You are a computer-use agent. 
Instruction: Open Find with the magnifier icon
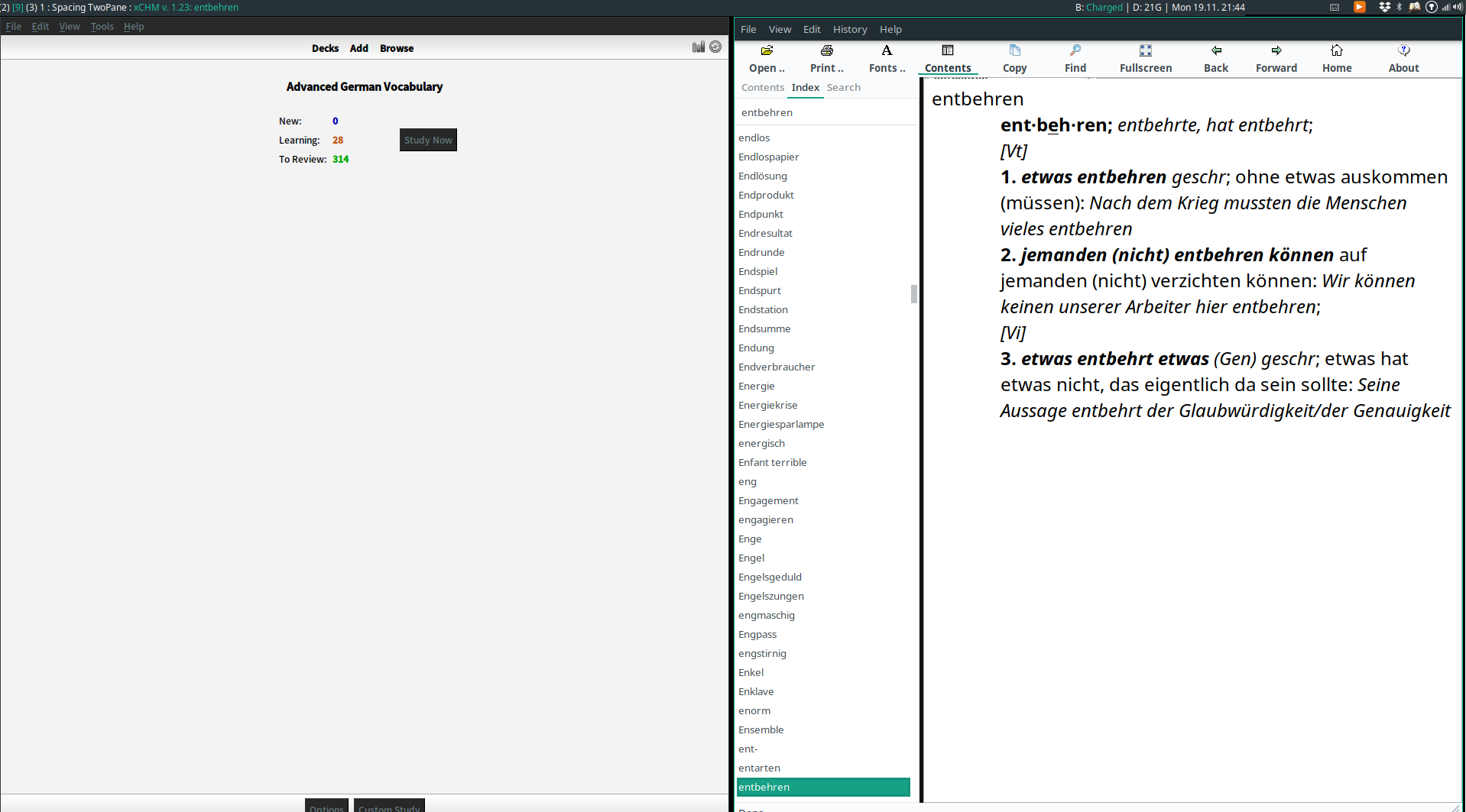click(x=1075, y=57)
